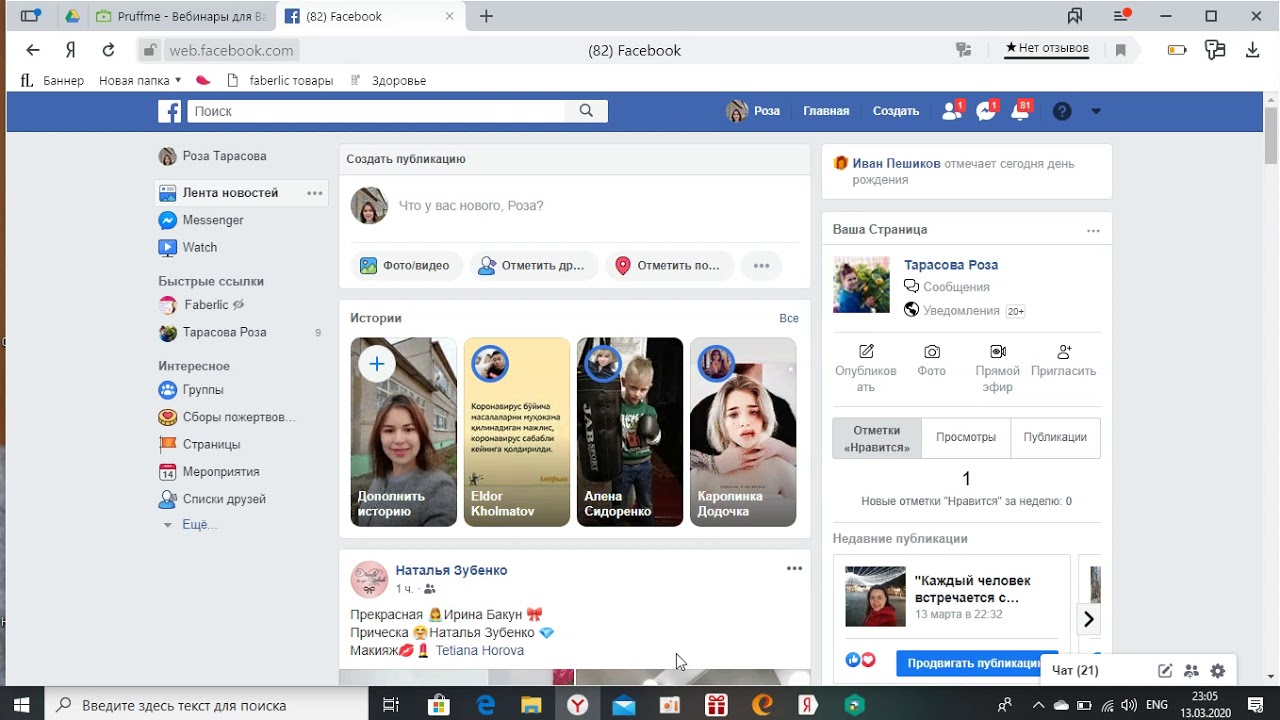
Task: Open Алена Сидоренко story
Action: tap(630, 432)
